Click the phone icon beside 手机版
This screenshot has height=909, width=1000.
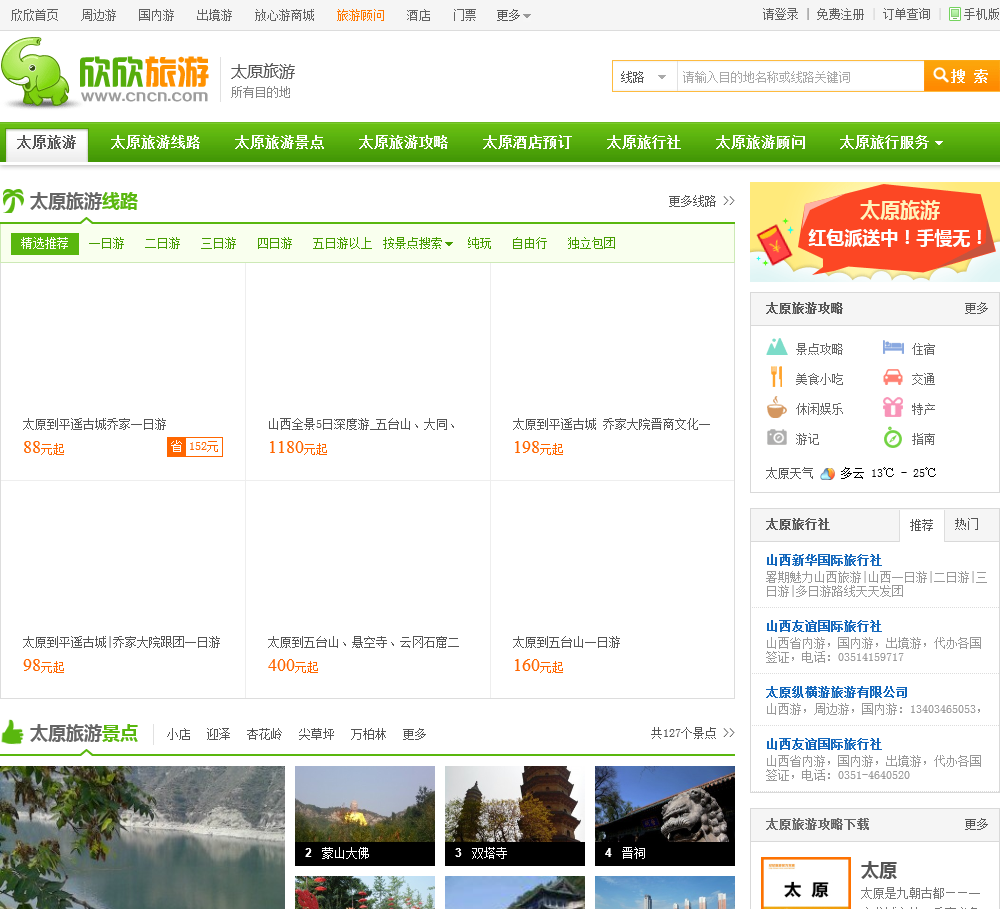tap(955, 14)
